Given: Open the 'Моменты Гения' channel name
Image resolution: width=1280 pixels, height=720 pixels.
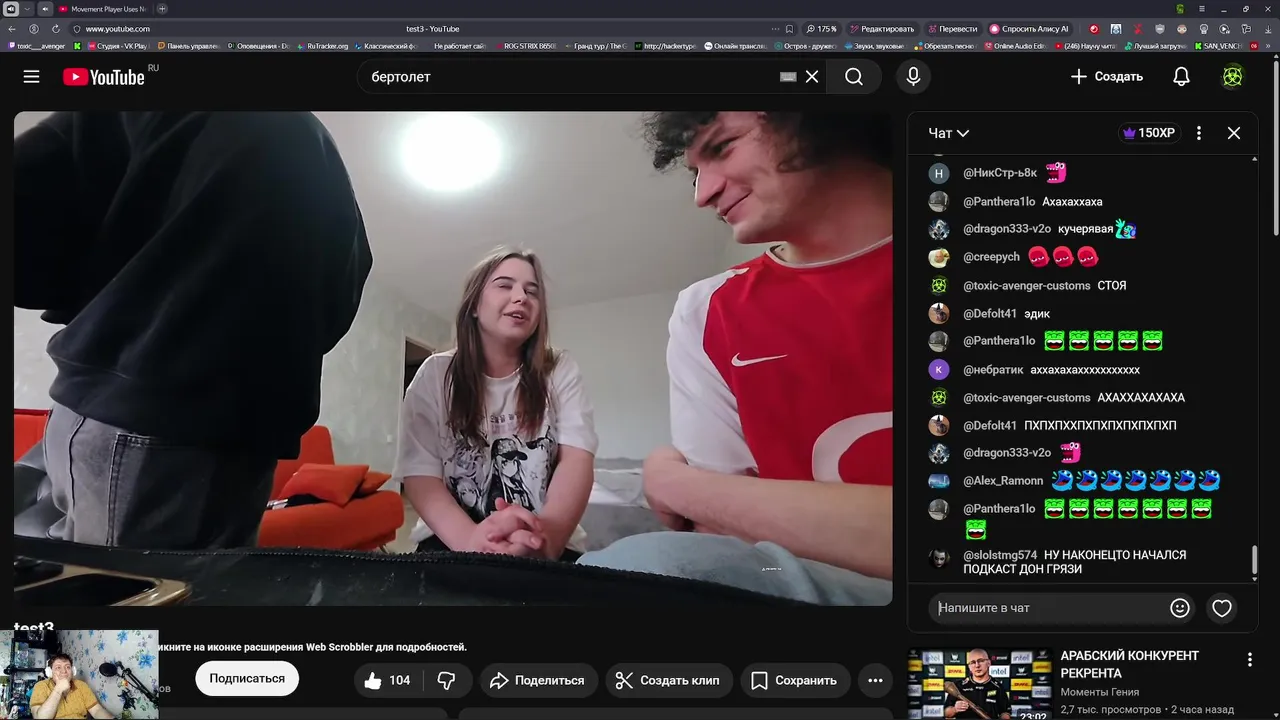Looking at the screenshot, I should click(x=1099, y=692).
